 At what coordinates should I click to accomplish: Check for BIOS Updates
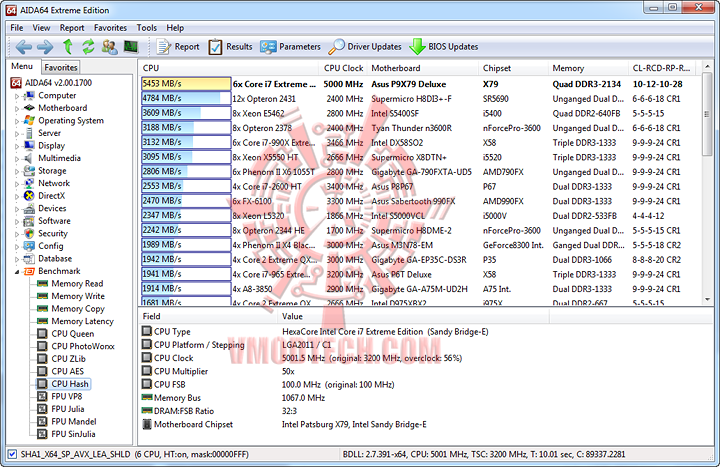444,47
